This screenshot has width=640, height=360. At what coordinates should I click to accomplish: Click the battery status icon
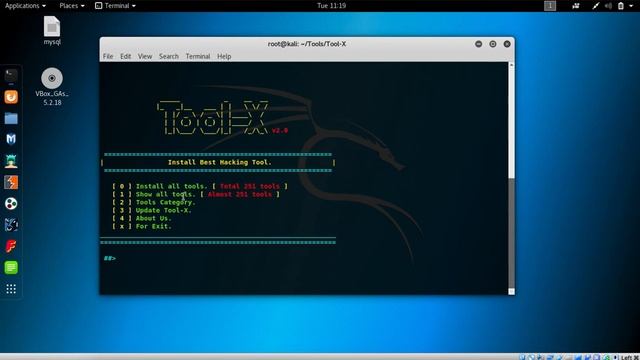click(620, 6)
